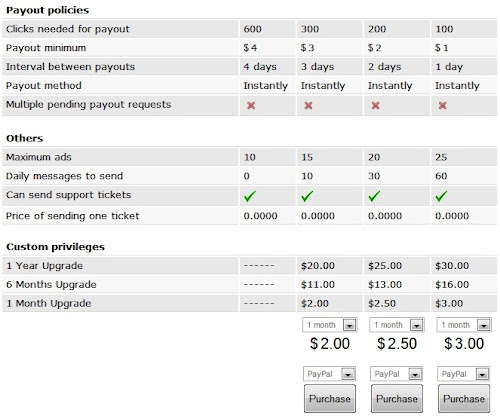The width and height of the screenshot is (500, 419).
Task: Click the $20.00 price in 1 Year Upgrade row
Action: (x=318, y=266)
